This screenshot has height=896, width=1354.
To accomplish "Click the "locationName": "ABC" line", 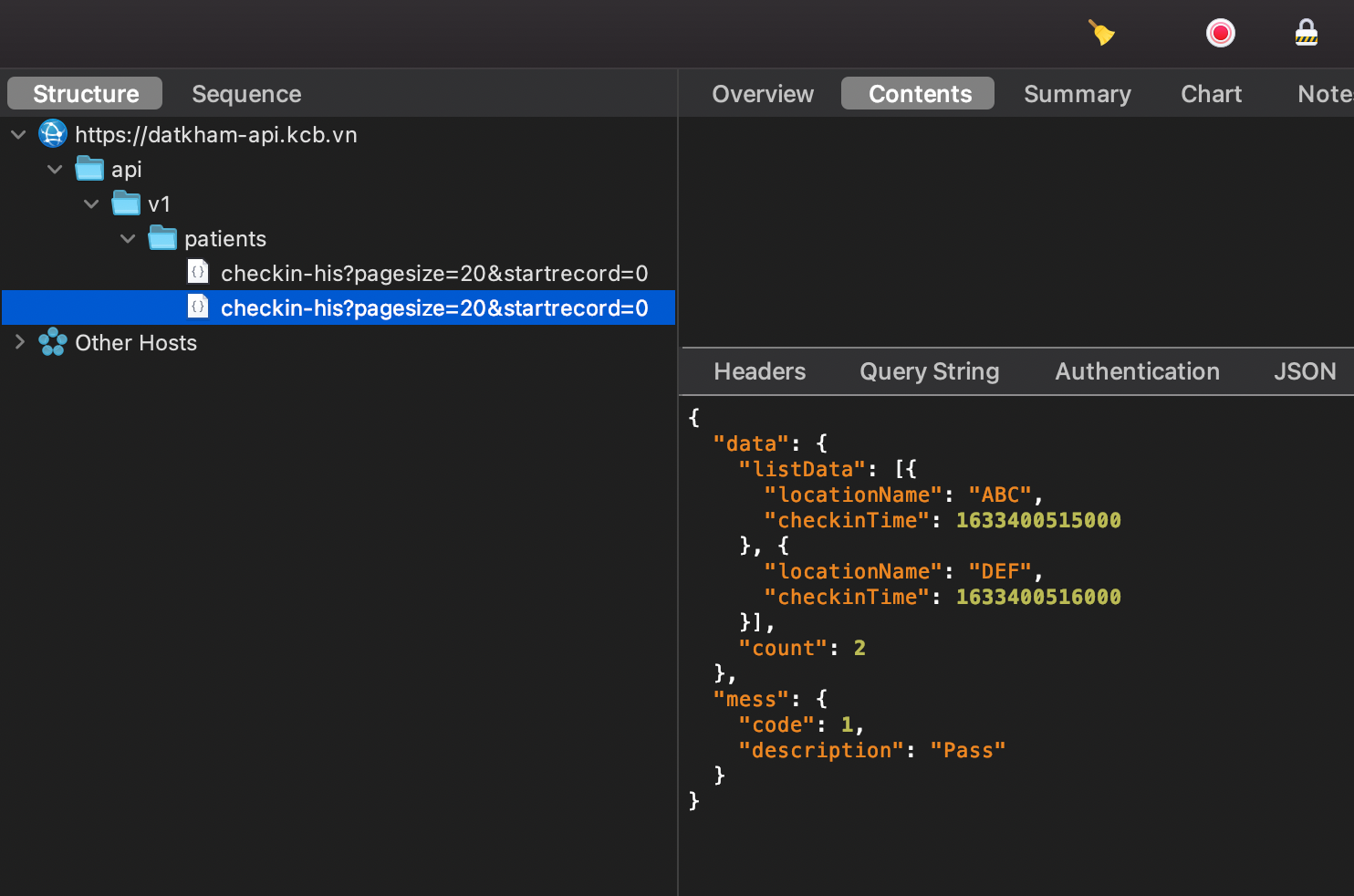I will coord(903,495).
